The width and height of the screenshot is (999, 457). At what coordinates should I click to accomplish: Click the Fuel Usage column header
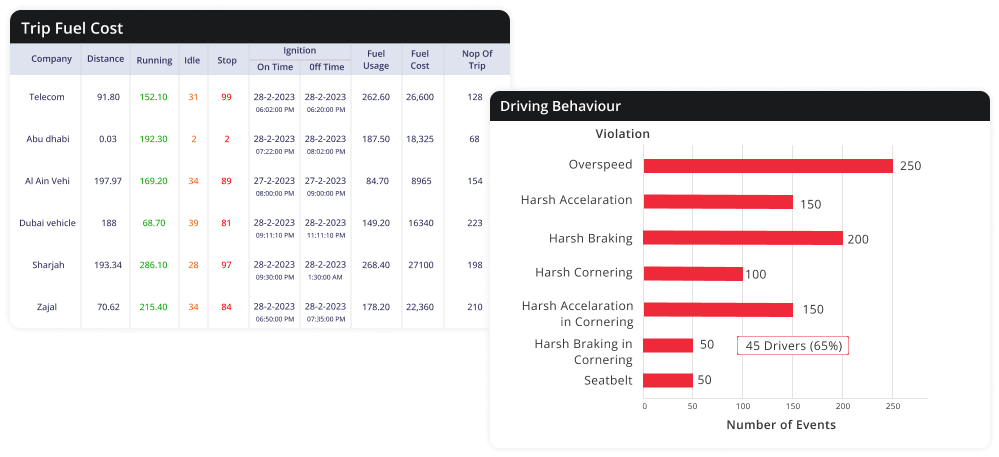click(x=376, y=60)
